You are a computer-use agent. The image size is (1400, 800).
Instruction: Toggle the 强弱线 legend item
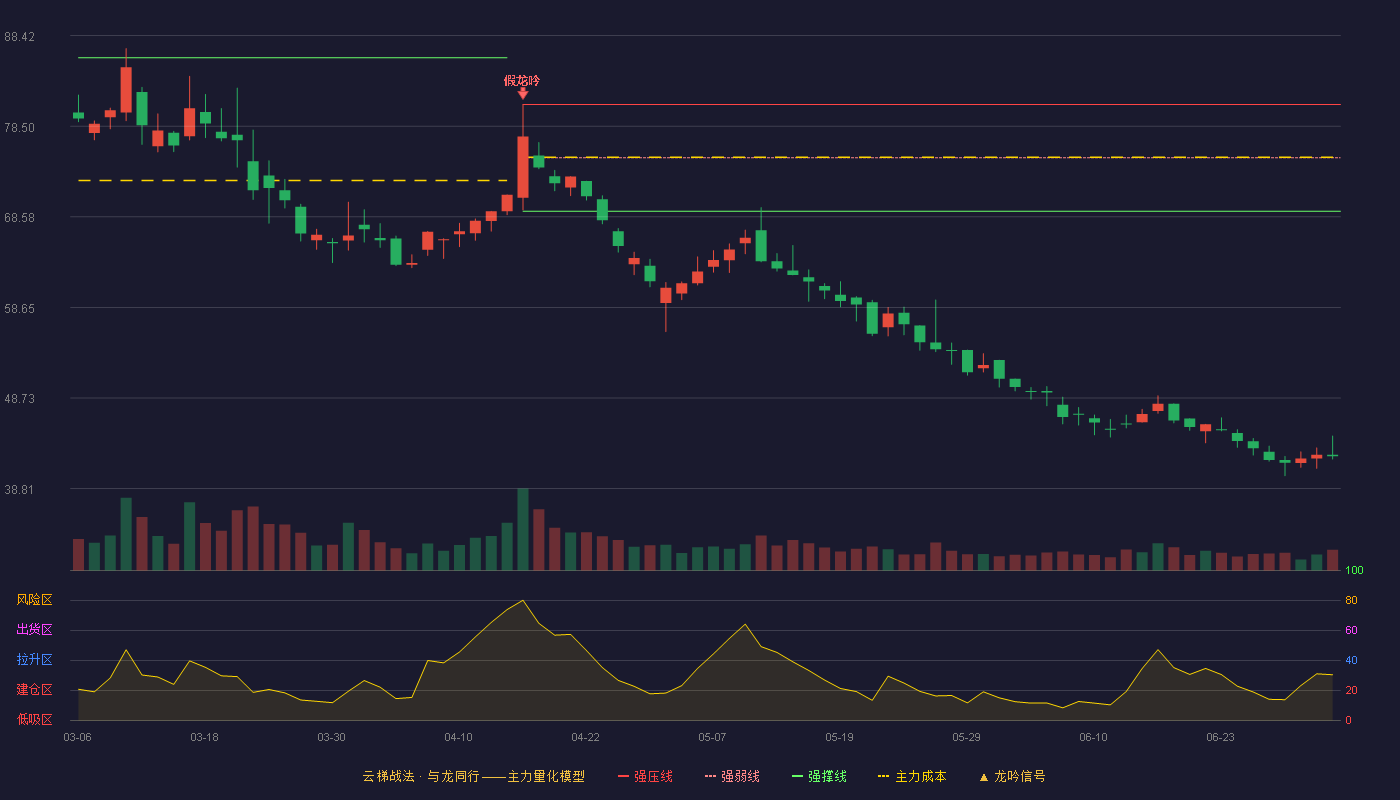732,776
